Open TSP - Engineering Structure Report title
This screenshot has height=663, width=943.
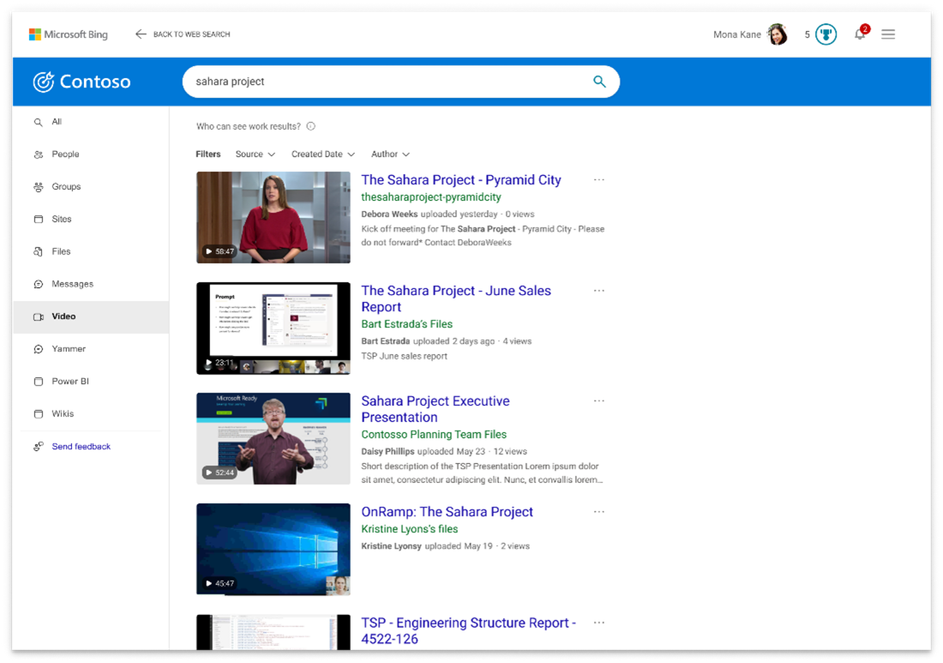(x=468, y=631)
